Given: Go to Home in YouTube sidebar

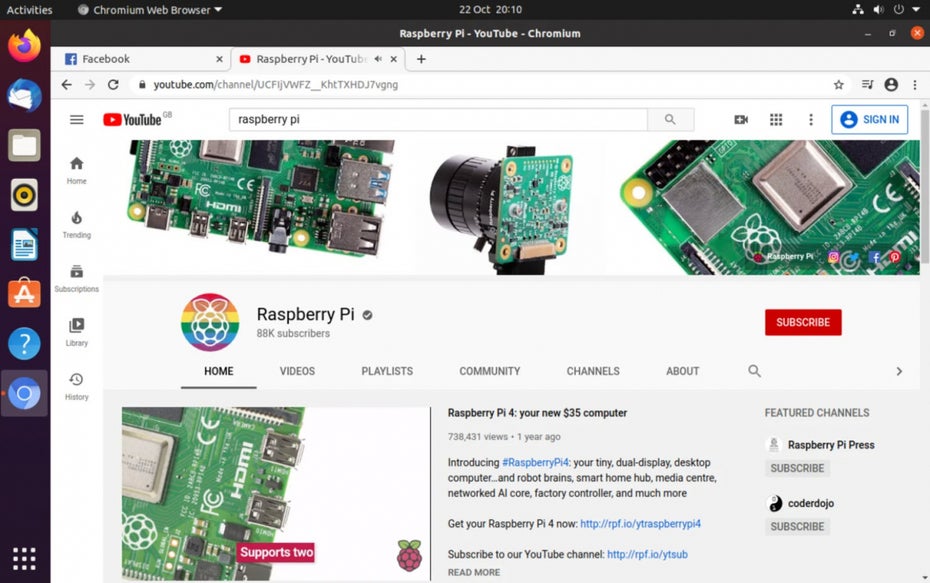Looking at the screenshot, I should tap(77, 170).
